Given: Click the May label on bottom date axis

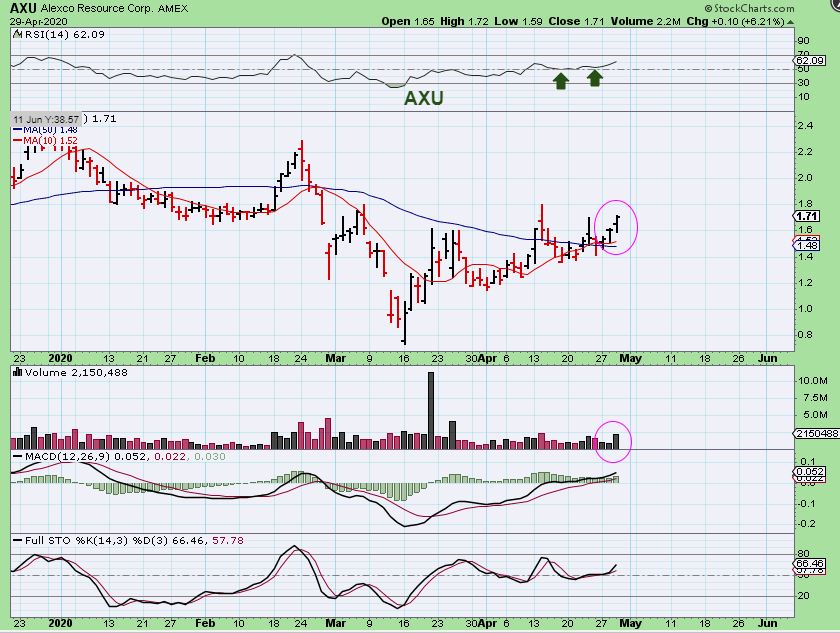Looking at the screenshot, I should pos(631,623).
